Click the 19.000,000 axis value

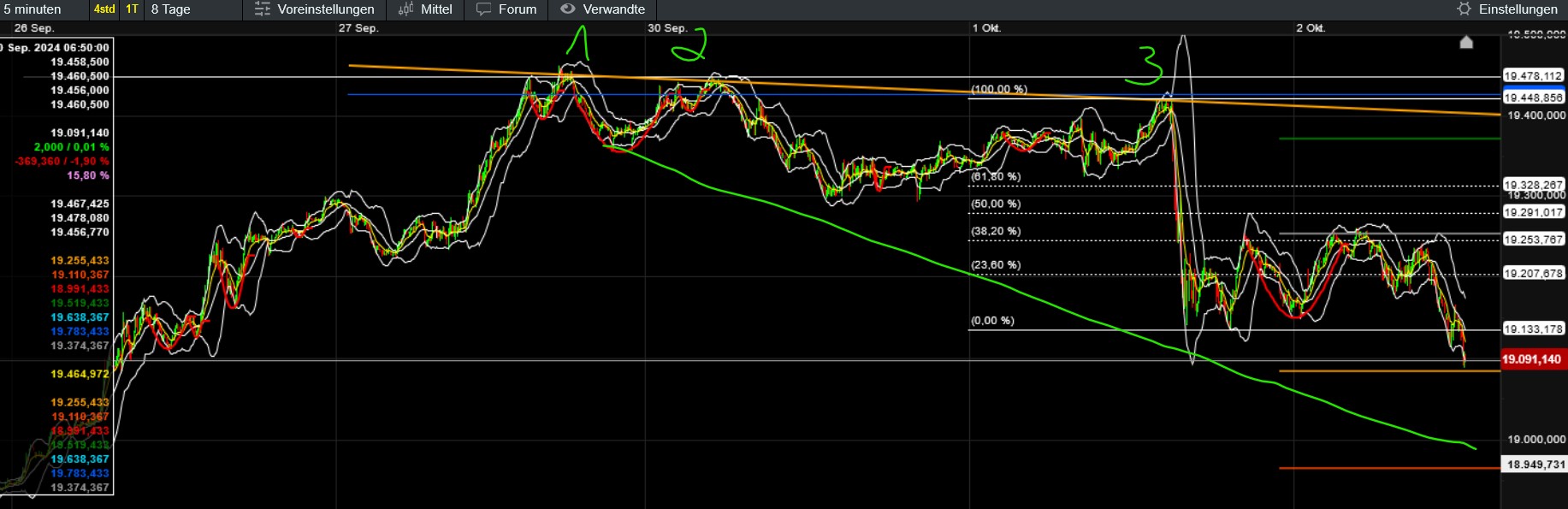[x=1536, y=440]
